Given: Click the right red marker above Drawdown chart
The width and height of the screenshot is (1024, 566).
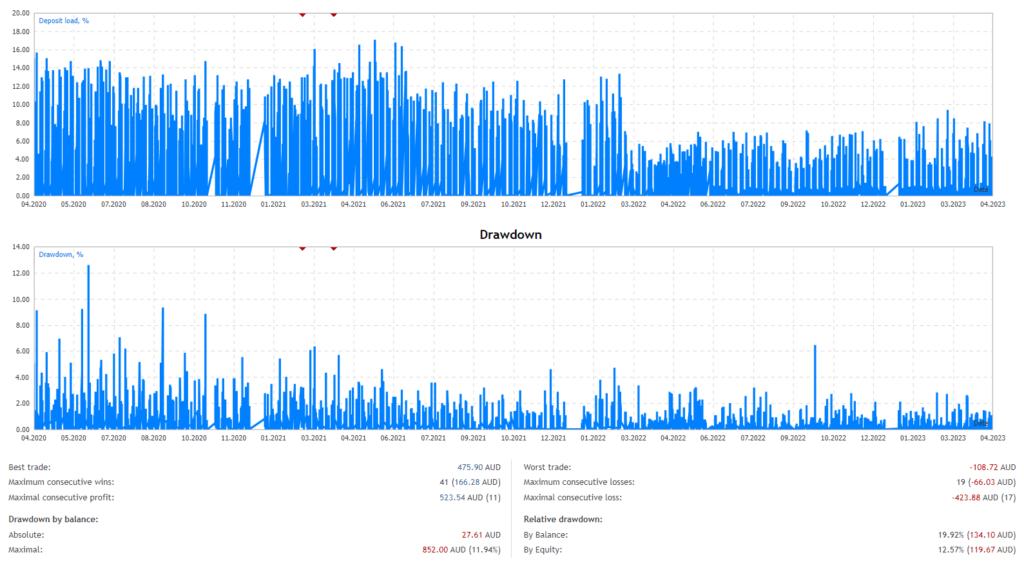Looking at the screenshot, I should [x=333, y=248].
